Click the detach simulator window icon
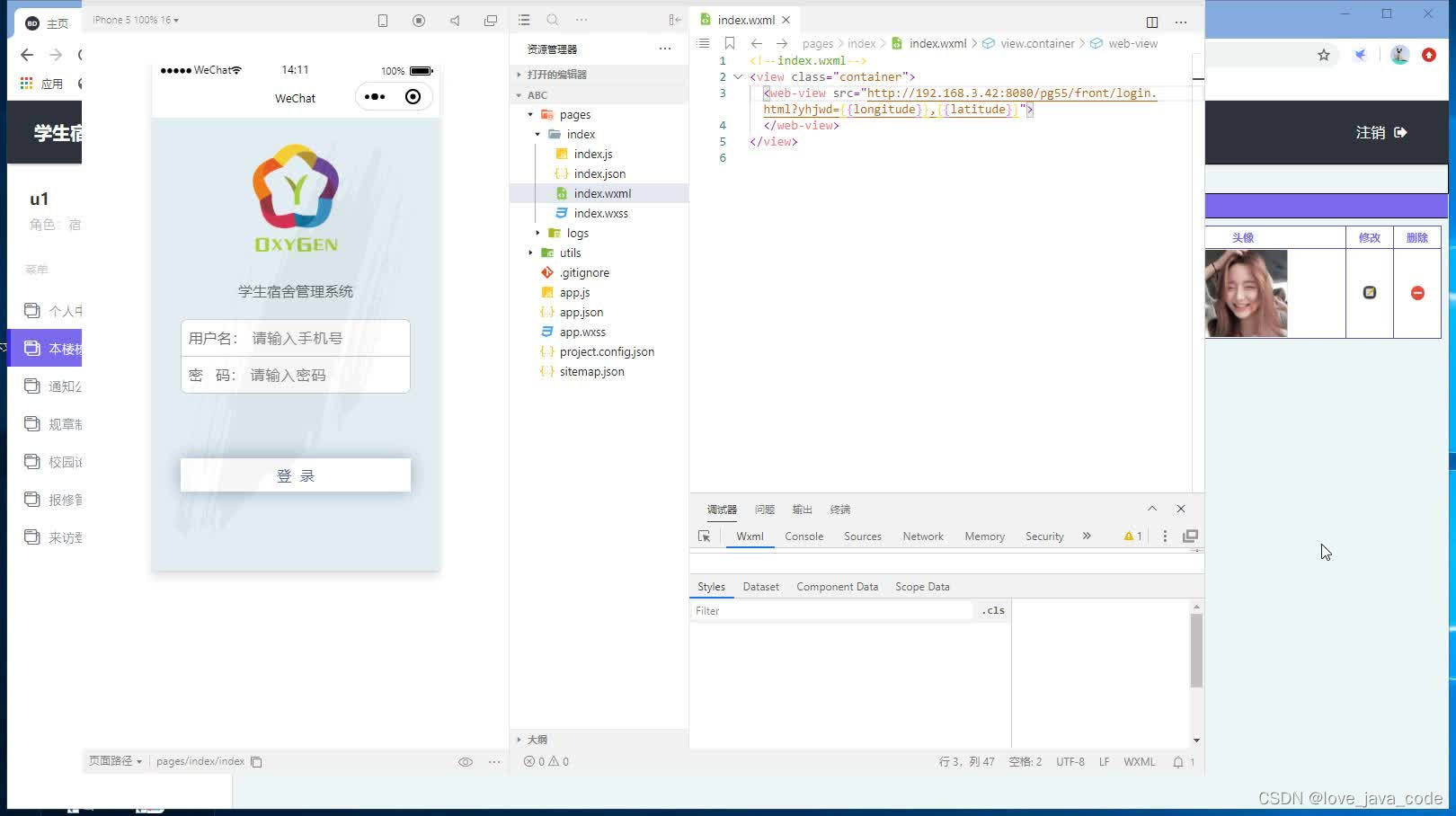The image size is (1456, 816). (x=491, y=21)
